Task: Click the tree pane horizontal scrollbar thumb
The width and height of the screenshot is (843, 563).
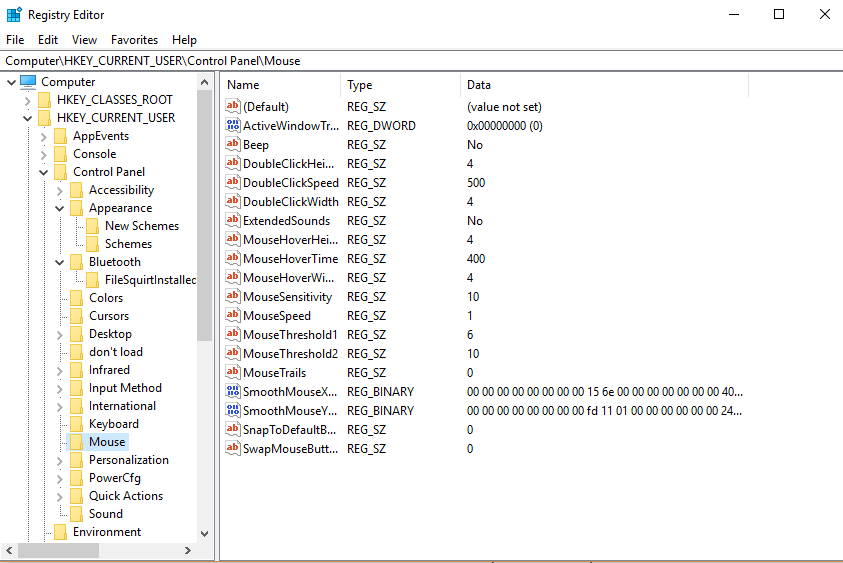Action: (58, 551)
